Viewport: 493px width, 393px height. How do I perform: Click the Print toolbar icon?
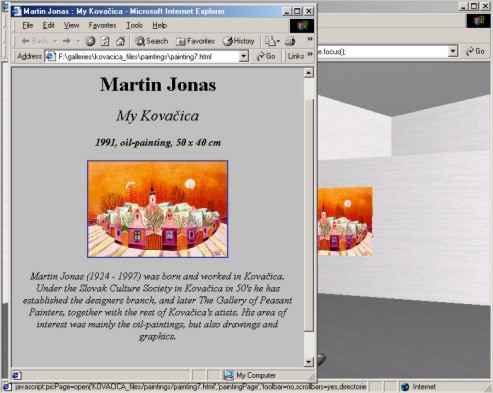pyautogui.click(x=290, y=41)
